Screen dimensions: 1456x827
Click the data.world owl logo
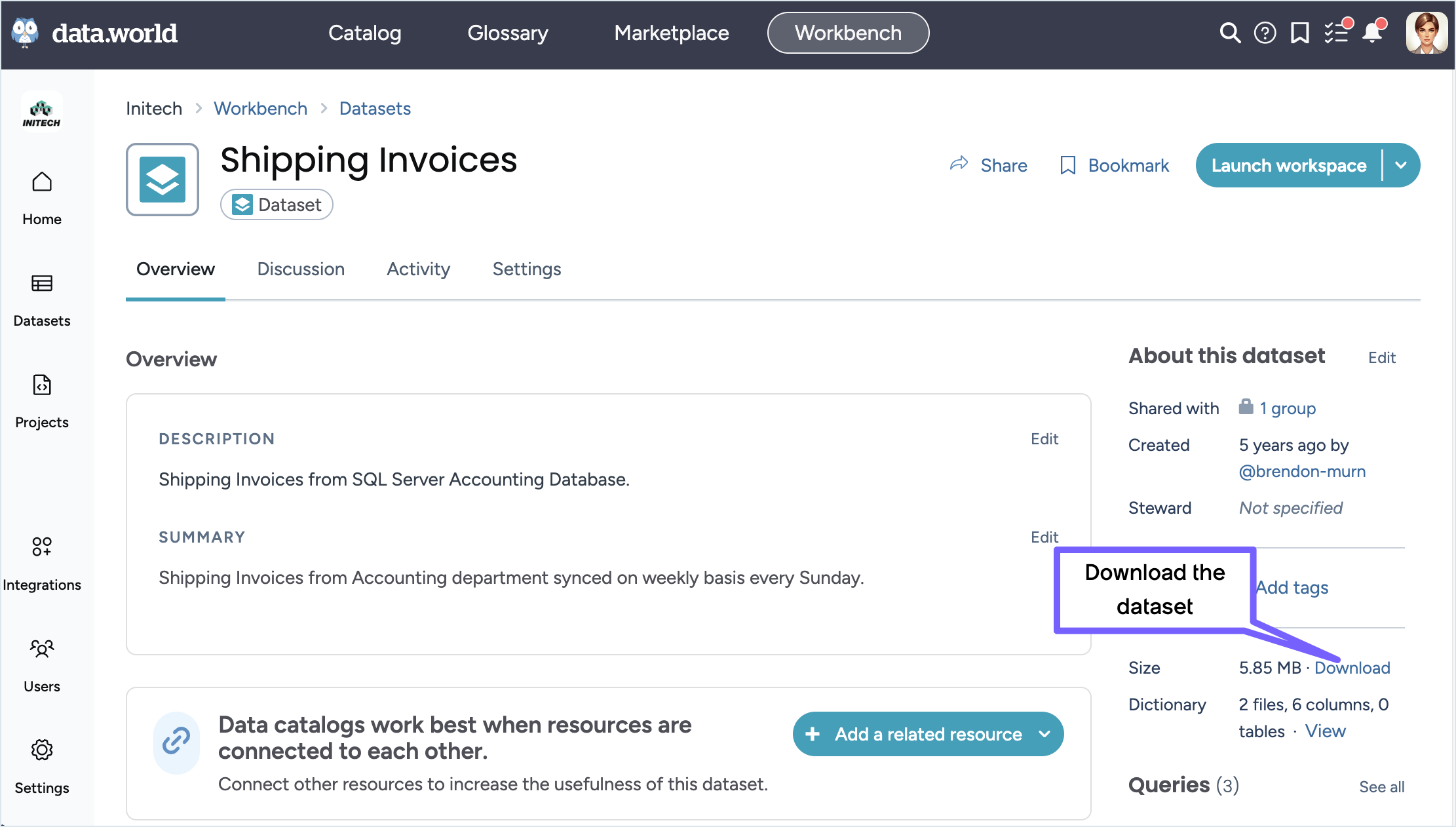click(26, 33)
